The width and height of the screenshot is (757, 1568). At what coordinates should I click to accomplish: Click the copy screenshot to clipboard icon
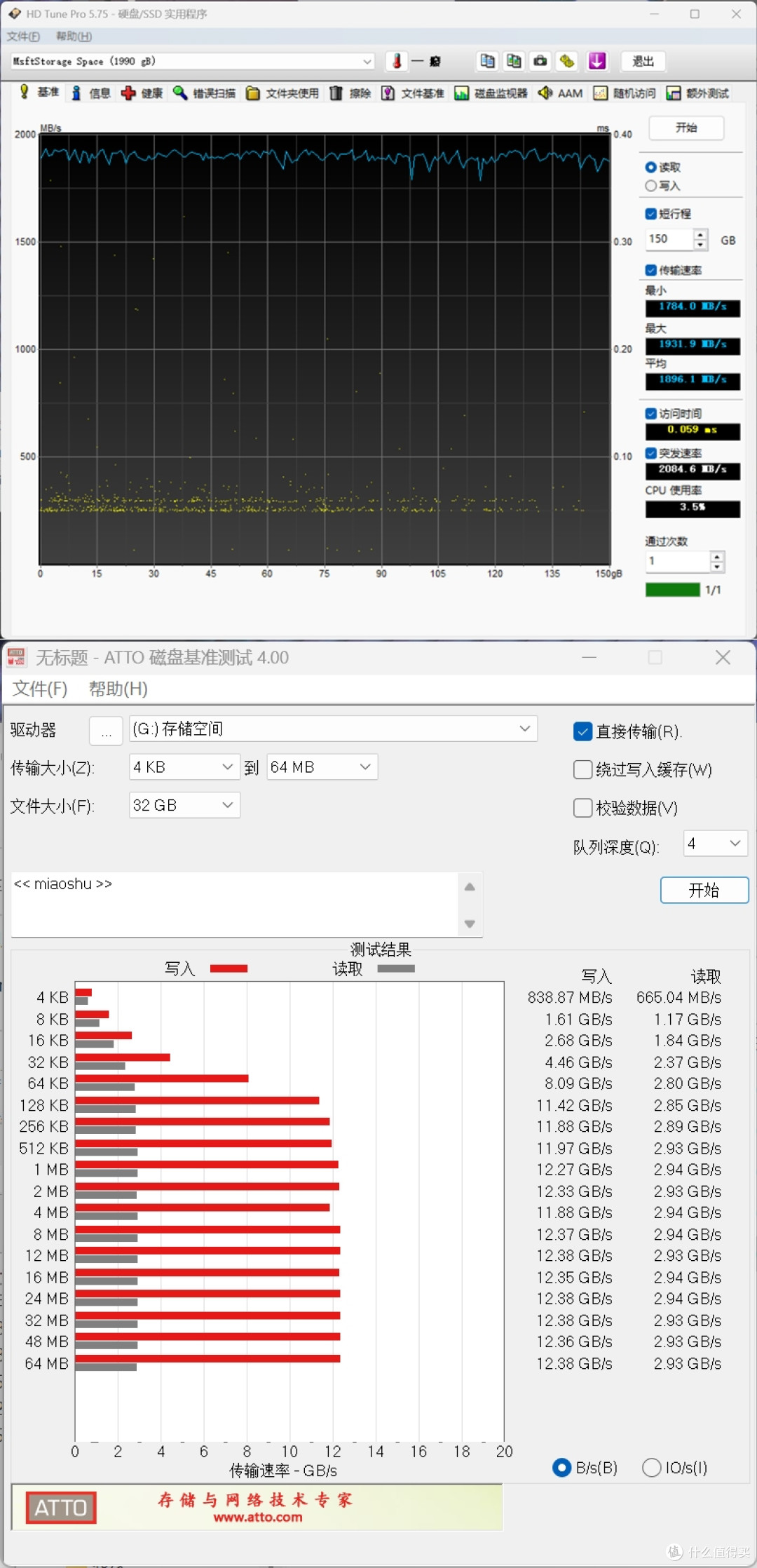click(514, 61)
